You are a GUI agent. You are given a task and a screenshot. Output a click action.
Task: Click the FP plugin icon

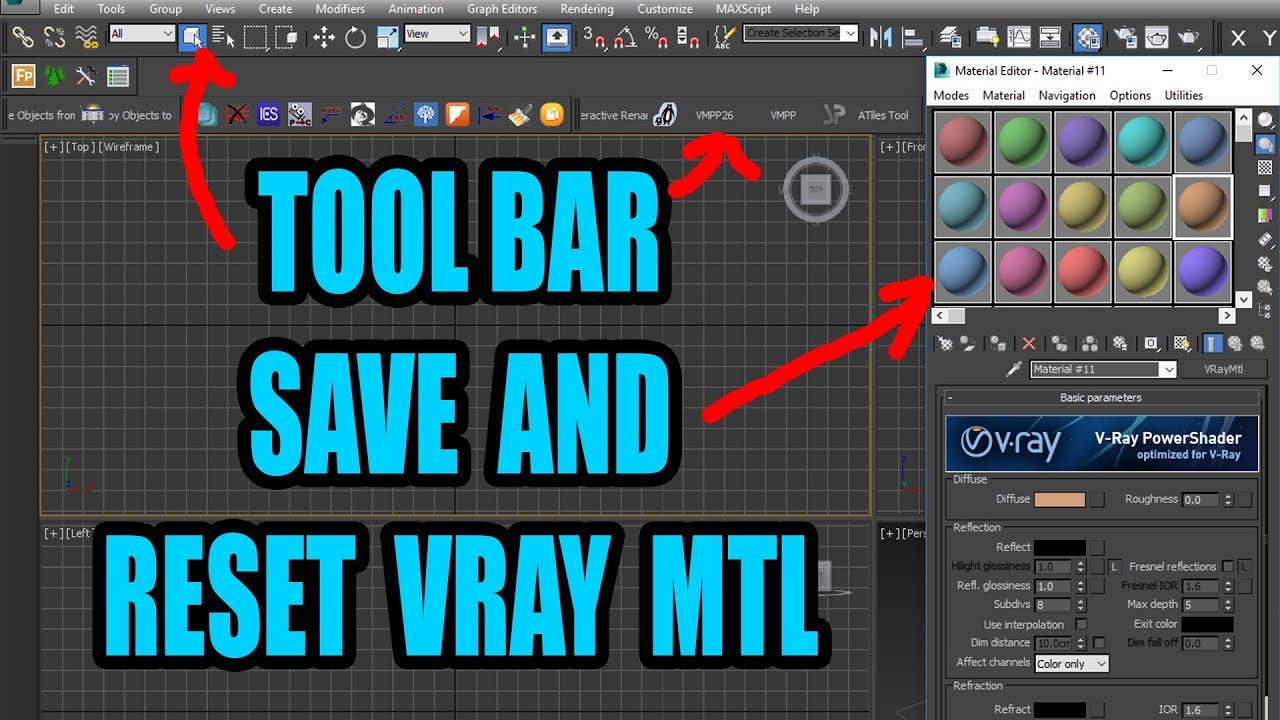[22, 76]
